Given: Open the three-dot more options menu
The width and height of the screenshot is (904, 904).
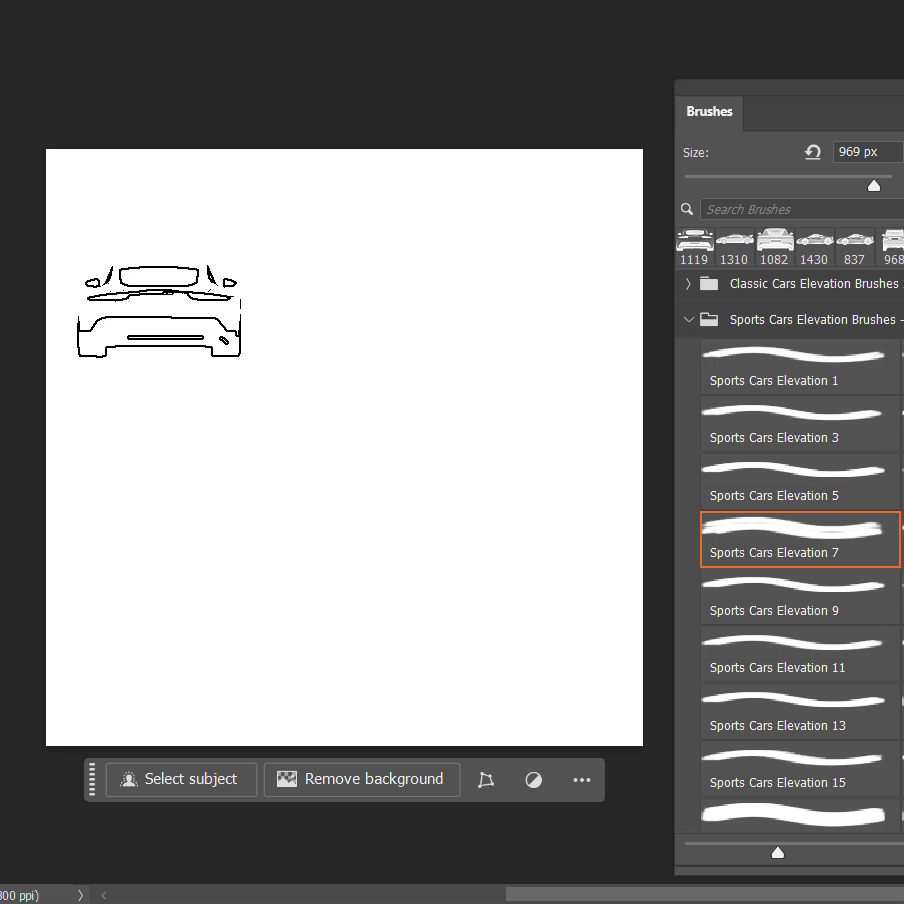Looking at the screenshot, I should pos(581,779).
